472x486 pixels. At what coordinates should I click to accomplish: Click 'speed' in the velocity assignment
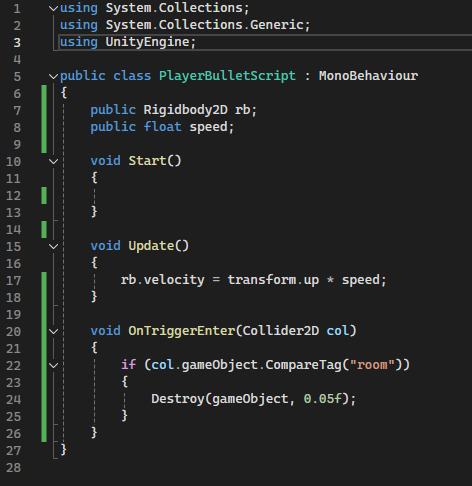coord(361,280)
